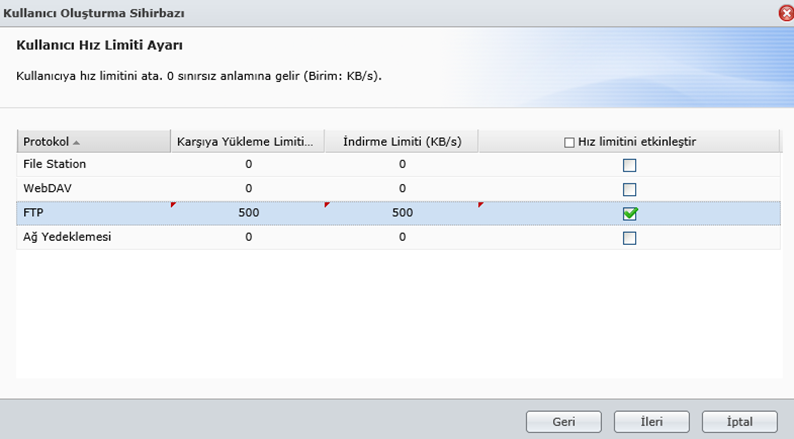Edit the FTP upload limit value 500

tap(248, 213)
